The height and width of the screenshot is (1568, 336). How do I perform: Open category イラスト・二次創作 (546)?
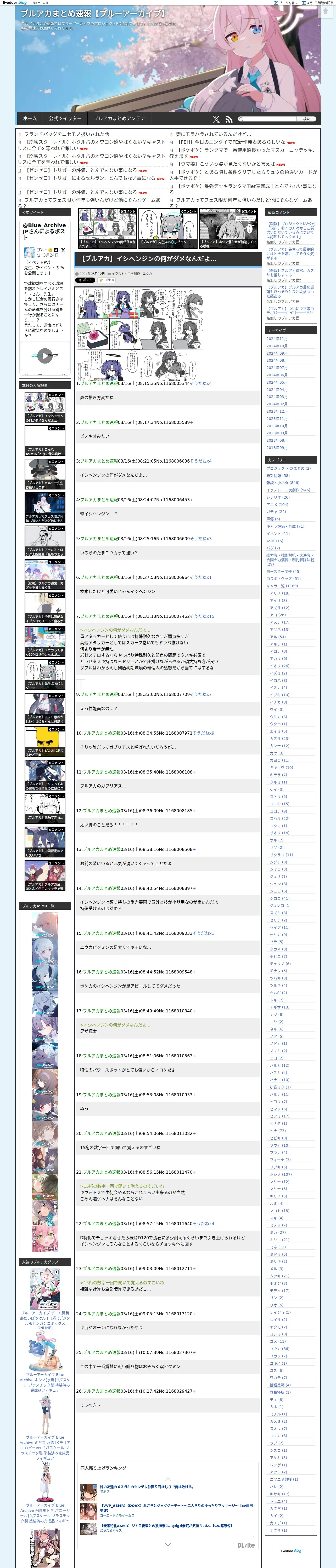(x=288, y=490)
